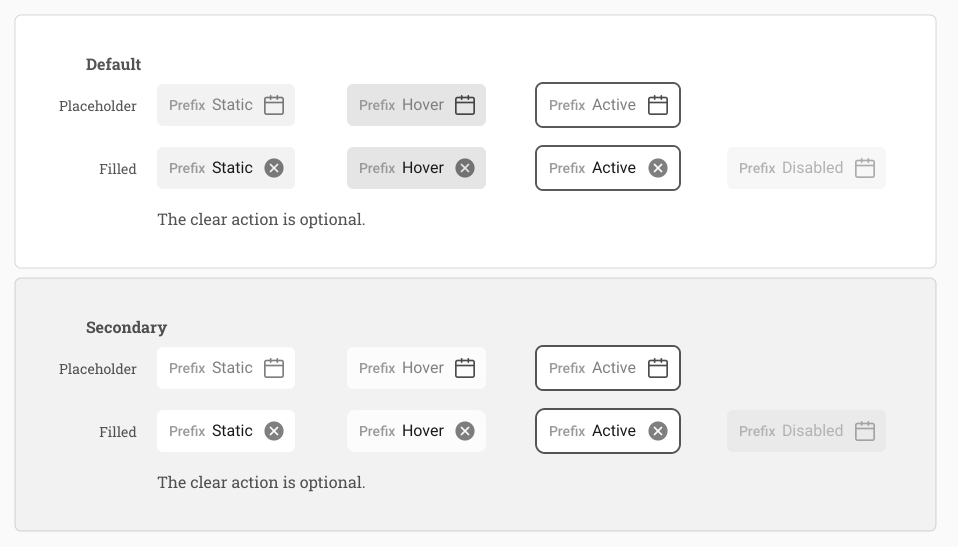Click calendar icon in Secondary Disabled field

point(865,431)
